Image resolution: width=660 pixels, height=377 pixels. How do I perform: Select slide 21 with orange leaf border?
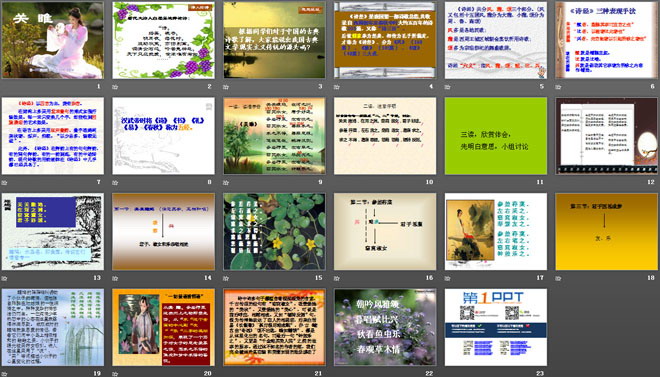click(x=274, y=327)
